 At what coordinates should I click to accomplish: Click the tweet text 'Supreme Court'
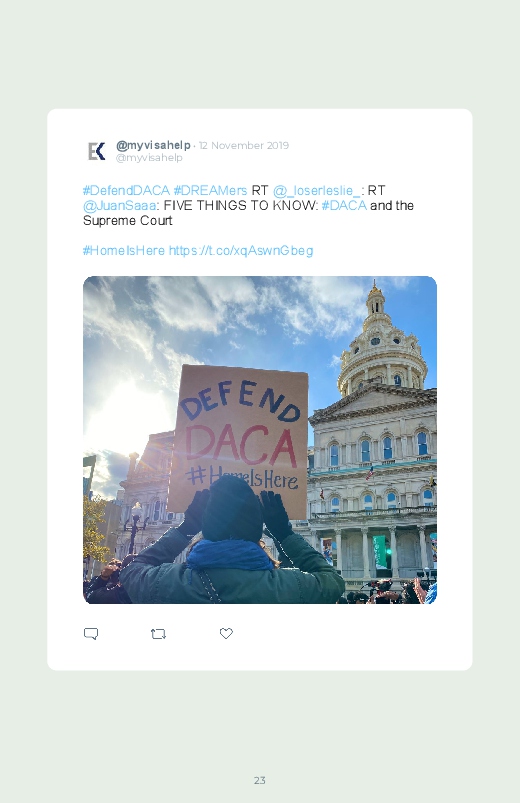pos(128,221)
